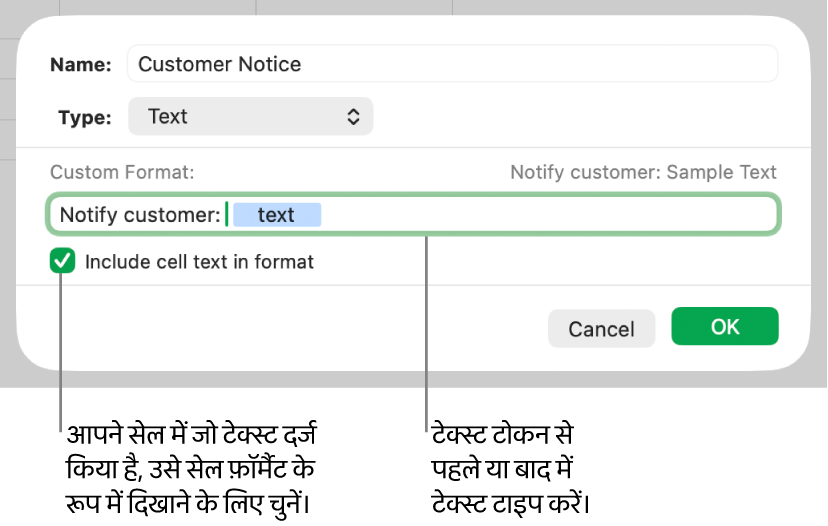Click the green checkmark icon
The image size is (828, 526).
click(x=63, y=262)
